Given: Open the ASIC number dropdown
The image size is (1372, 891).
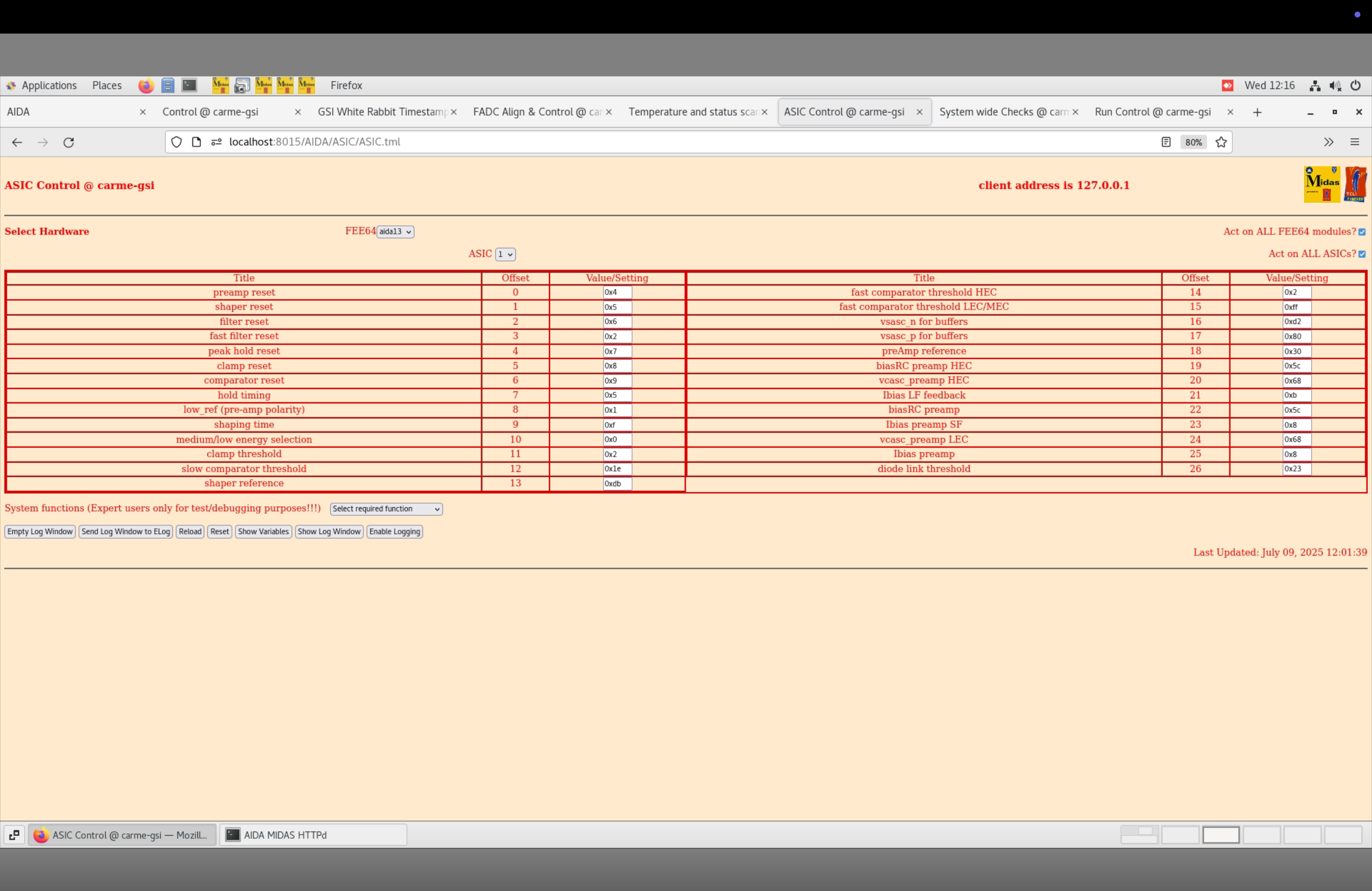Looking at the screenshot, I should click(505, 254).
